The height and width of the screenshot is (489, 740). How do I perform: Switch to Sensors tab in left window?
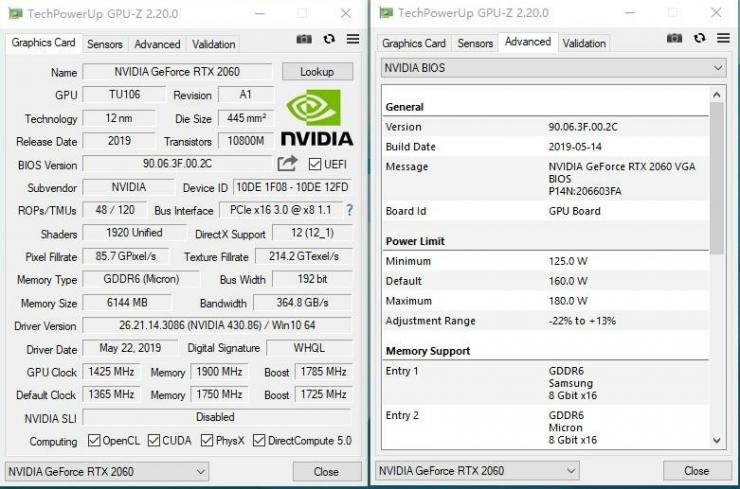[105, 44]
